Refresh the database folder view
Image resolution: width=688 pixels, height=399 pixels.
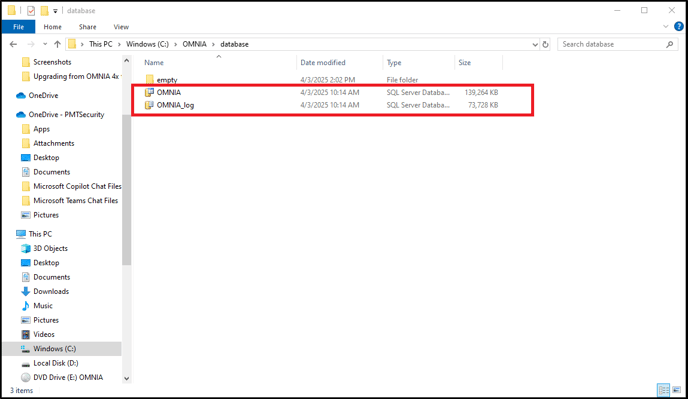coord(545,44)
